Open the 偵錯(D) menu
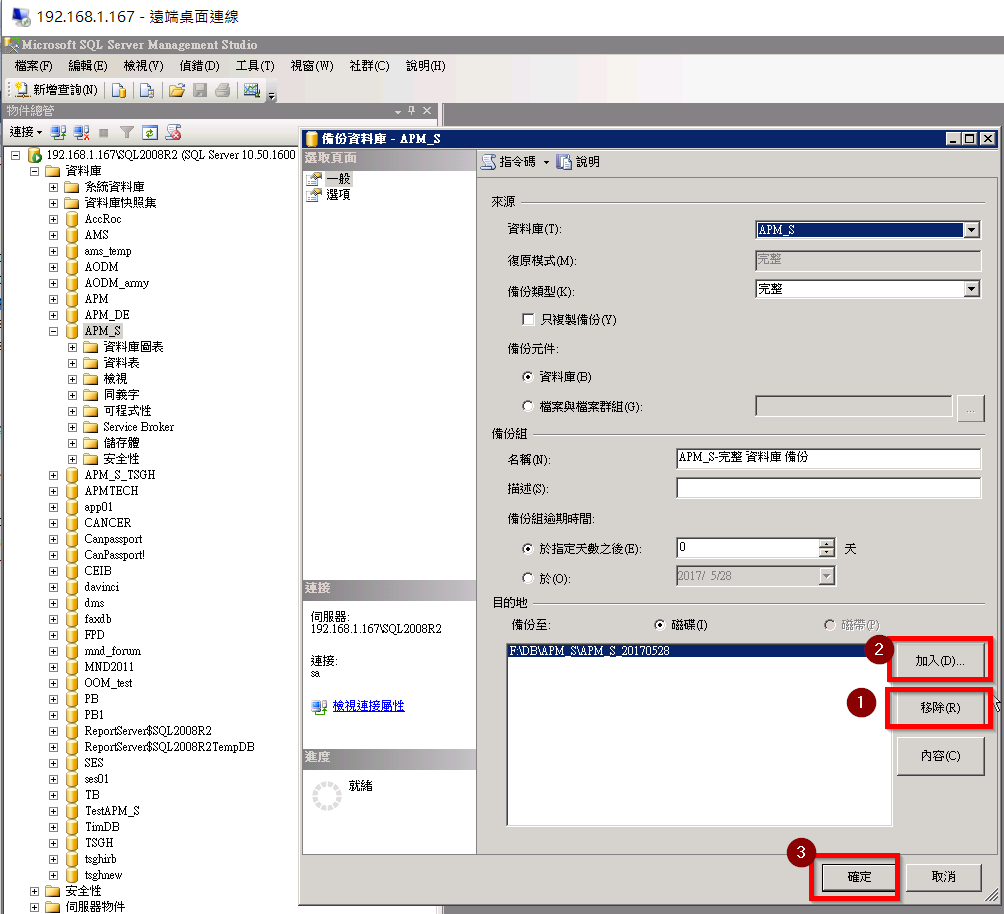 point(199,66)
